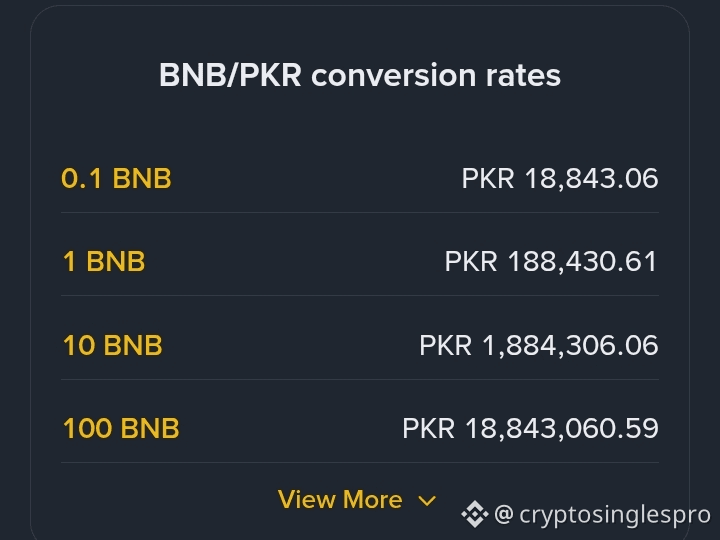Select the 100 BNB label
Screen dimensions: 720x540
pyautogui.click(x=121, y=428)
